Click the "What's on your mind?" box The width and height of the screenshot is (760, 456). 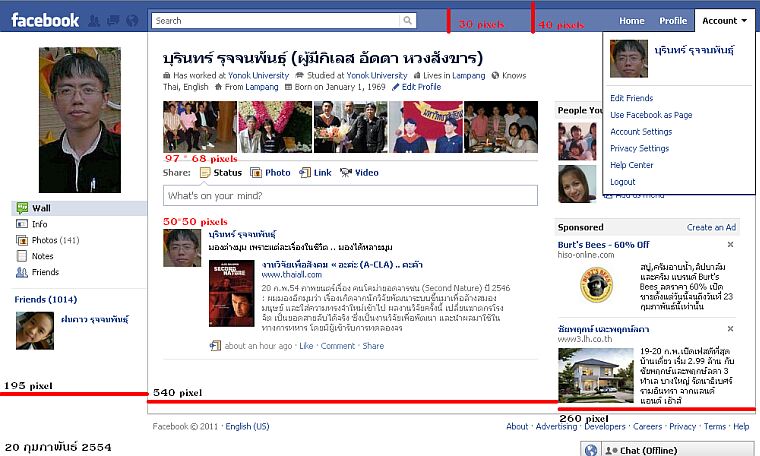point(350,196)
